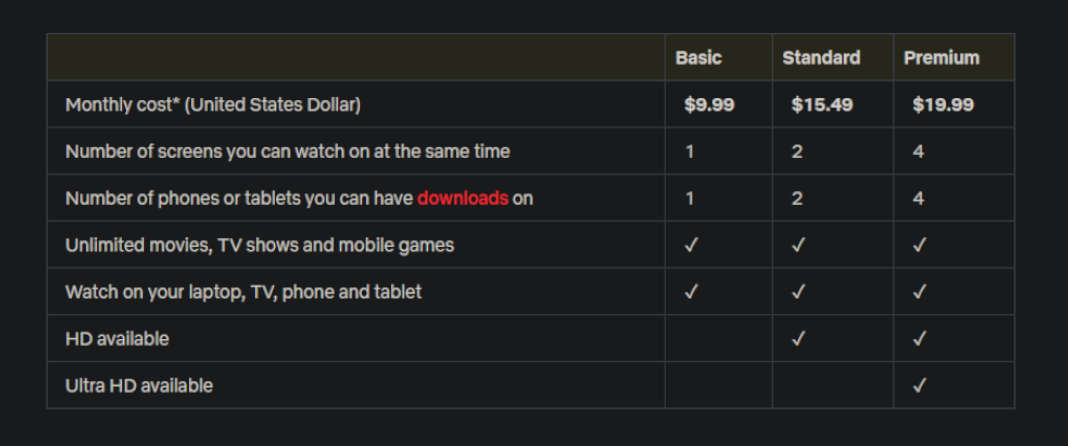Click the Monthly cost row label
1068x446 pixels.
(213, 105)
